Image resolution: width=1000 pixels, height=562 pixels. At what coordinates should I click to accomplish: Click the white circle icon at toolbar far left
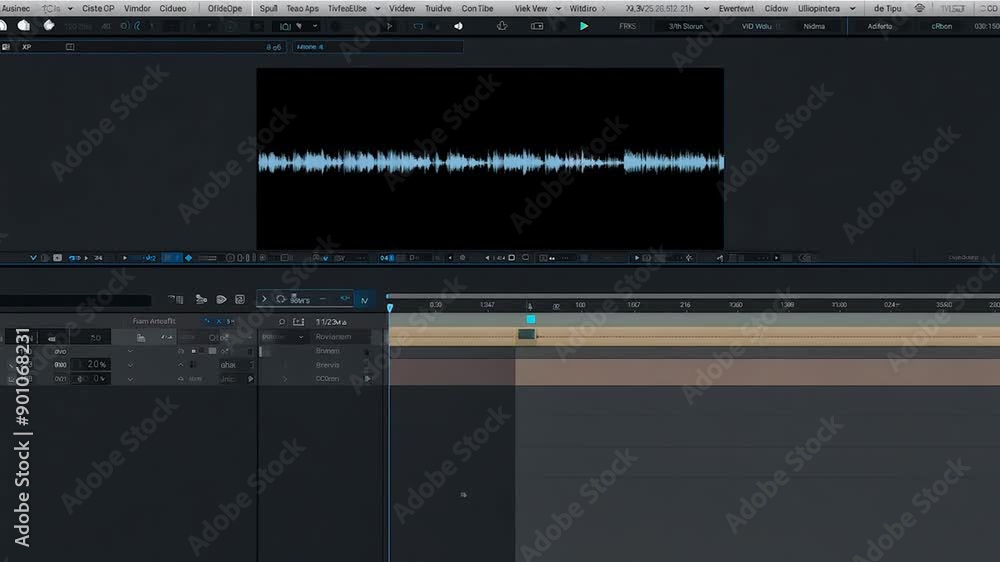coord(3,26)
